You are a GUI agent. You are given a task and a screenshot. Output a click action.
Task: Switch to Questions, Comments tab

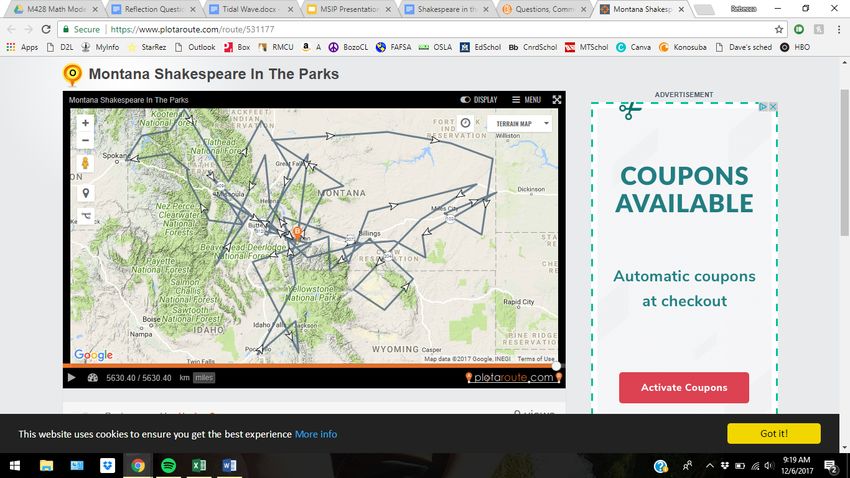[x=542, y=9]
